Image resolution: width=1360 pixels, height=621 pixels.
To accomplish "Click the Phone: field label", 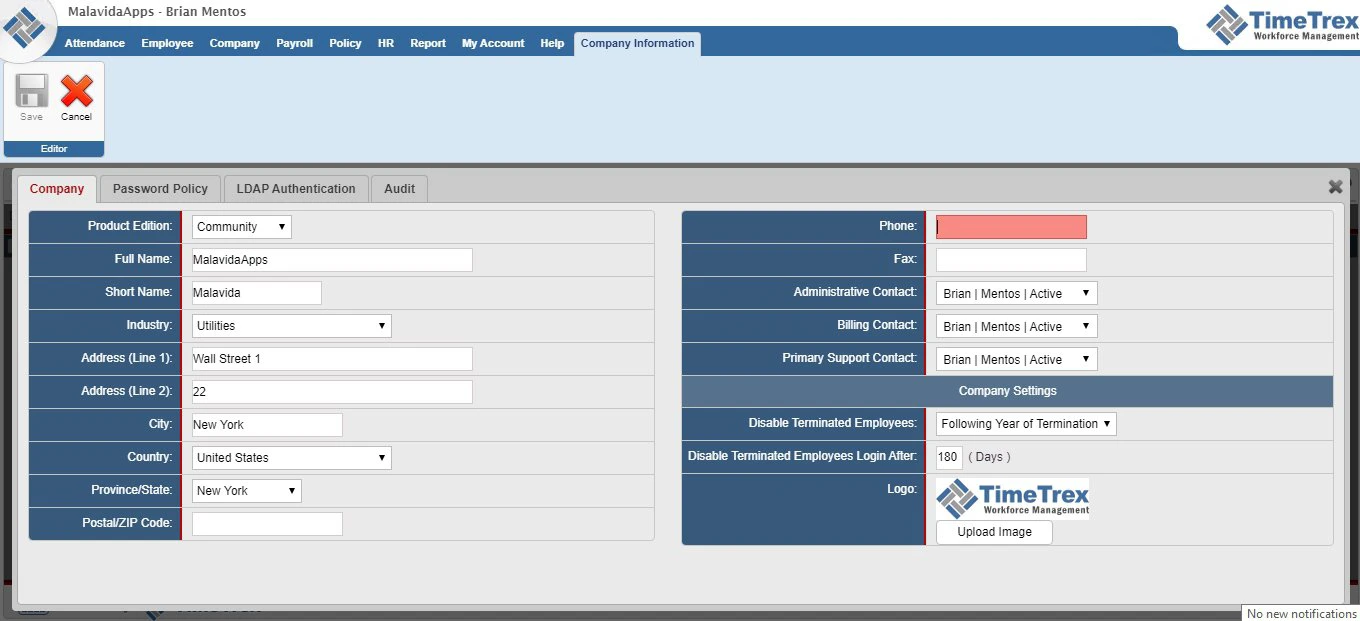I will [x=898, y=227].
